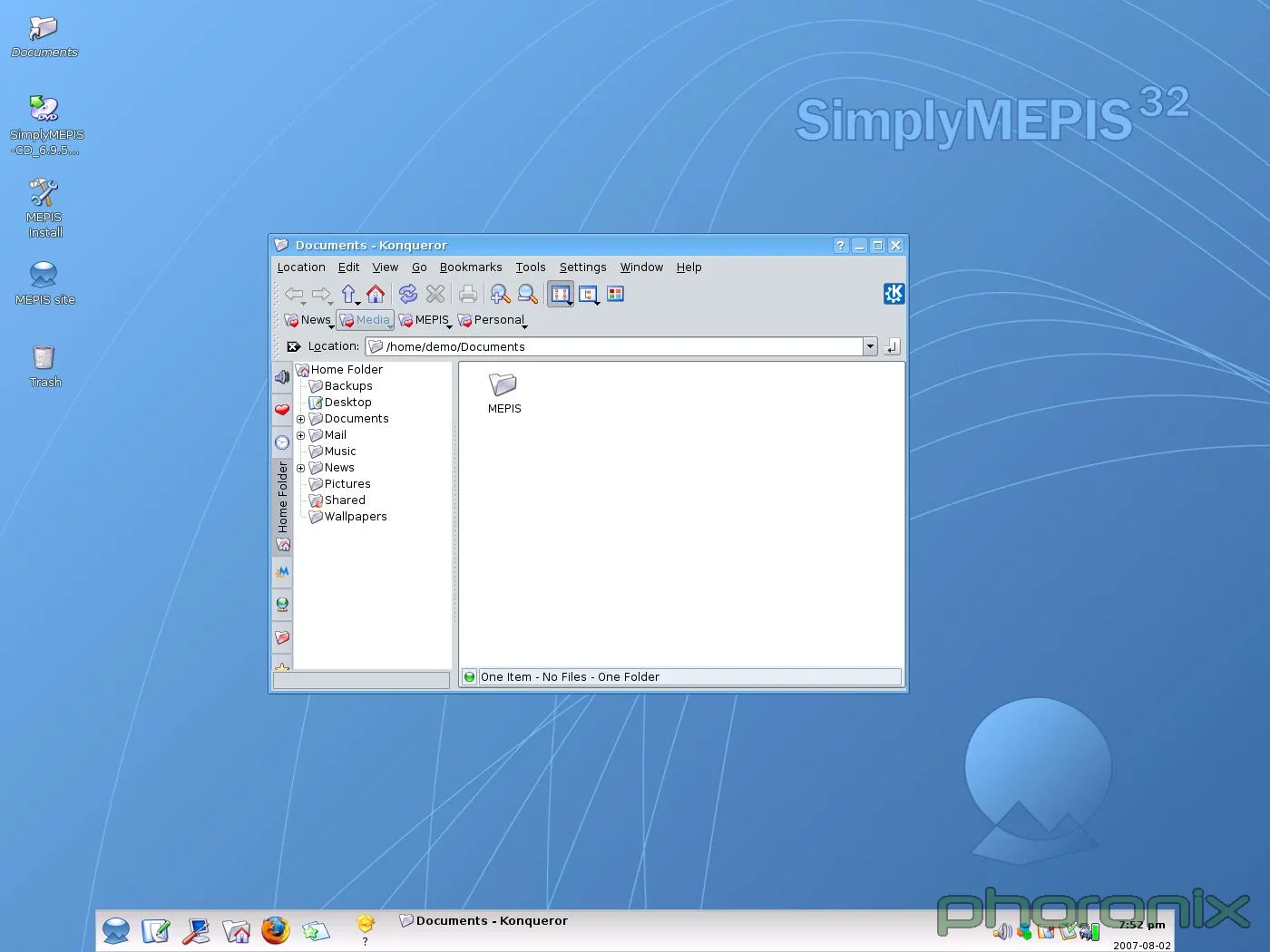Open the MEPIS bookmark folder dropdown
The image size is (1270, 952).
pyautogui.click(x=425, y=320)
